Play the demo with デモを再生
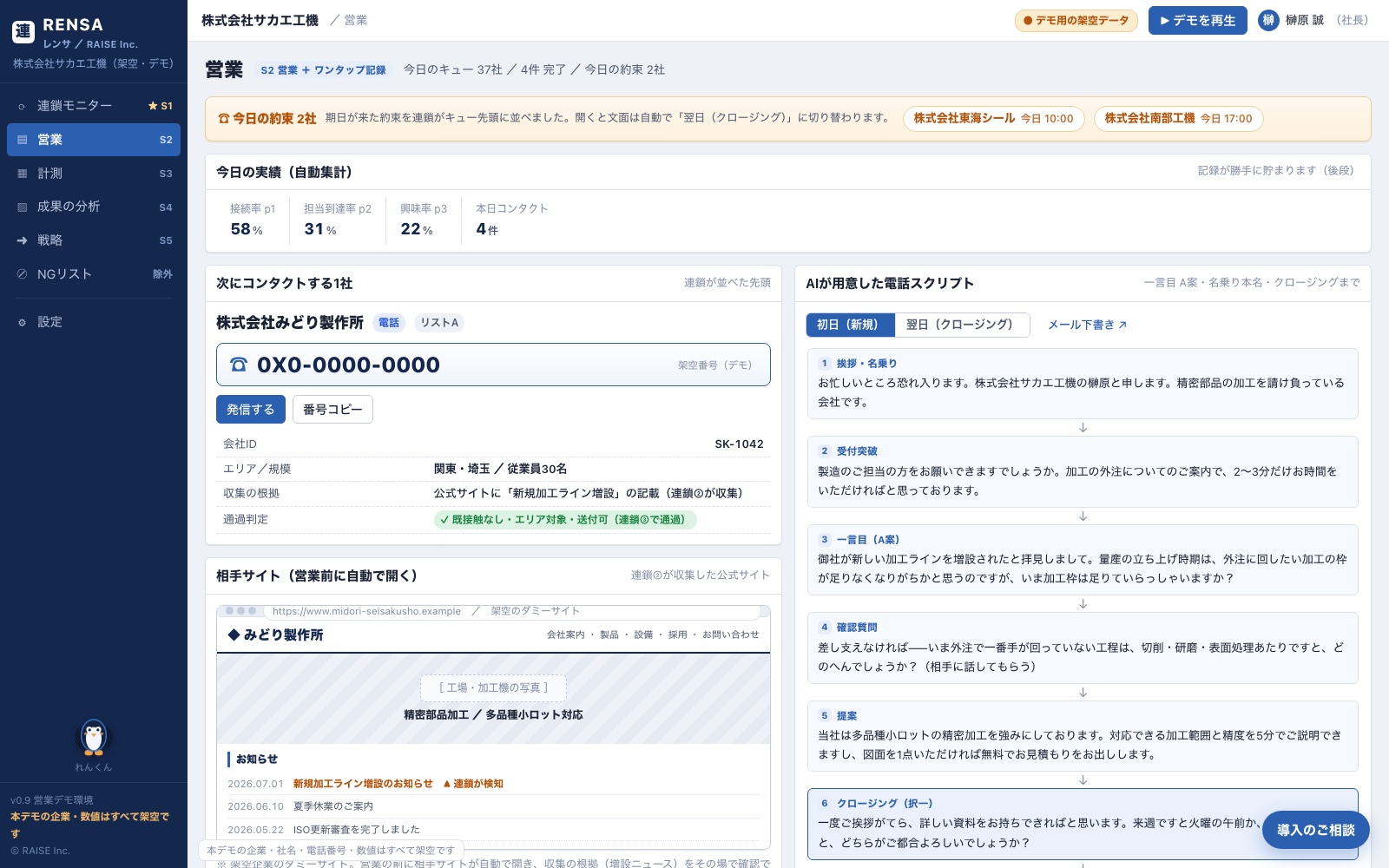 1197,21
